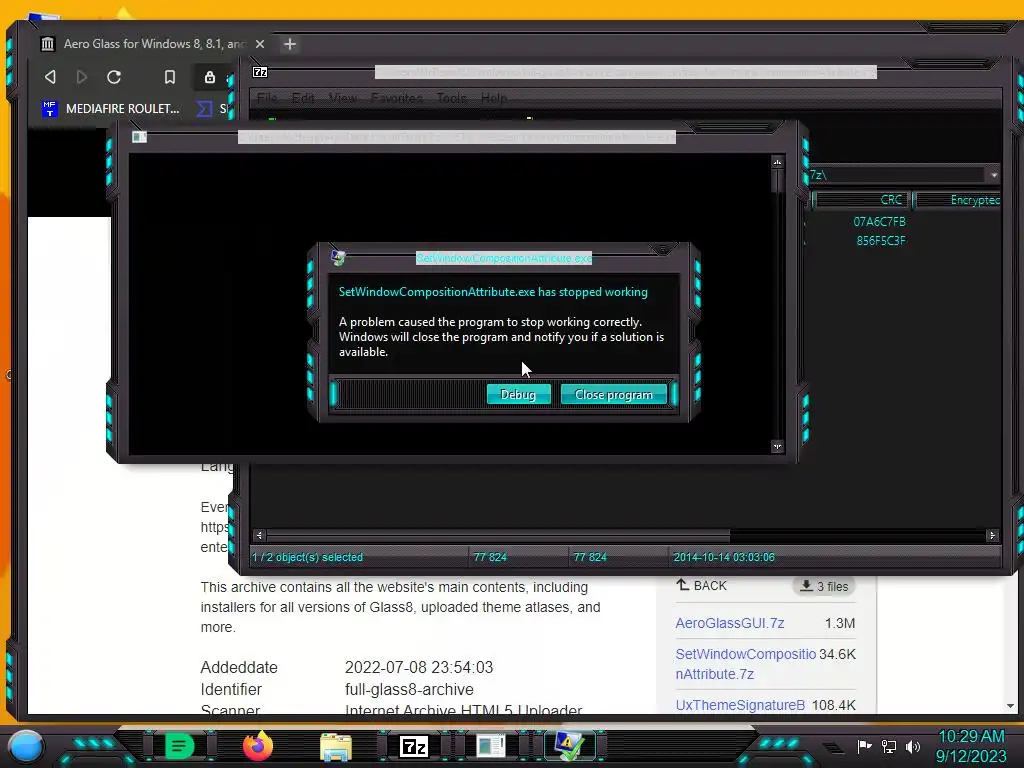The width and height of the screenshot is (1024, 768).
Task: Click the BACK link in downloads panel
Action: [x=701, y=586]
